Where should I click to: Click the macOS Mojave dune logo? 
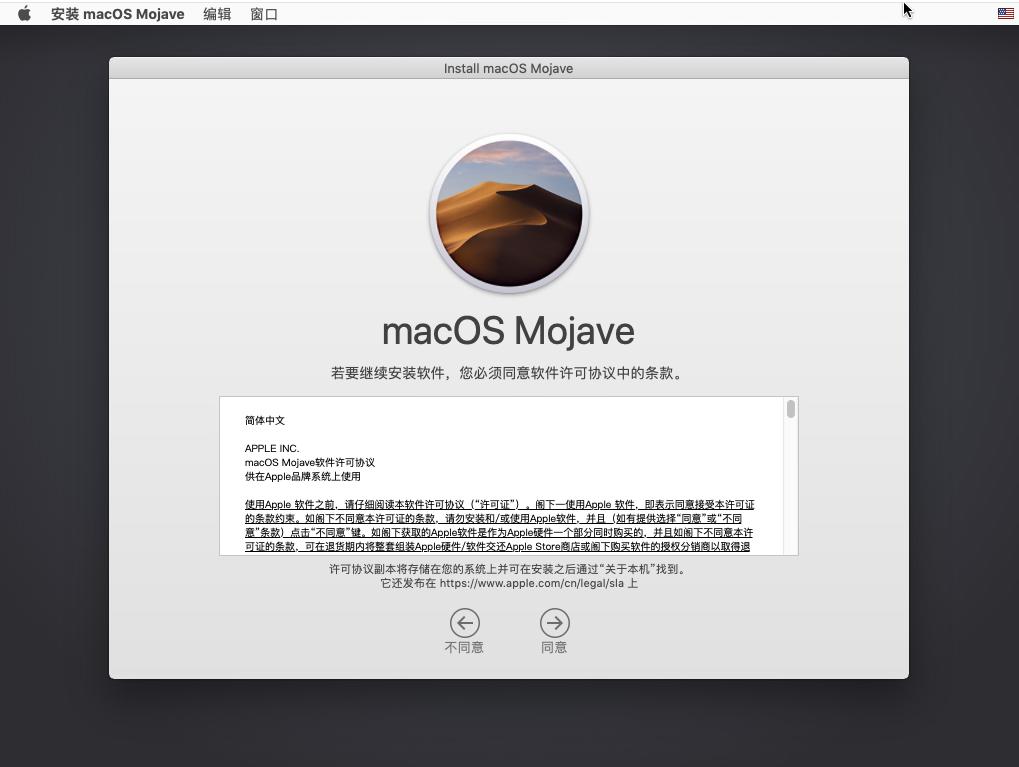(x=508, y=213)
